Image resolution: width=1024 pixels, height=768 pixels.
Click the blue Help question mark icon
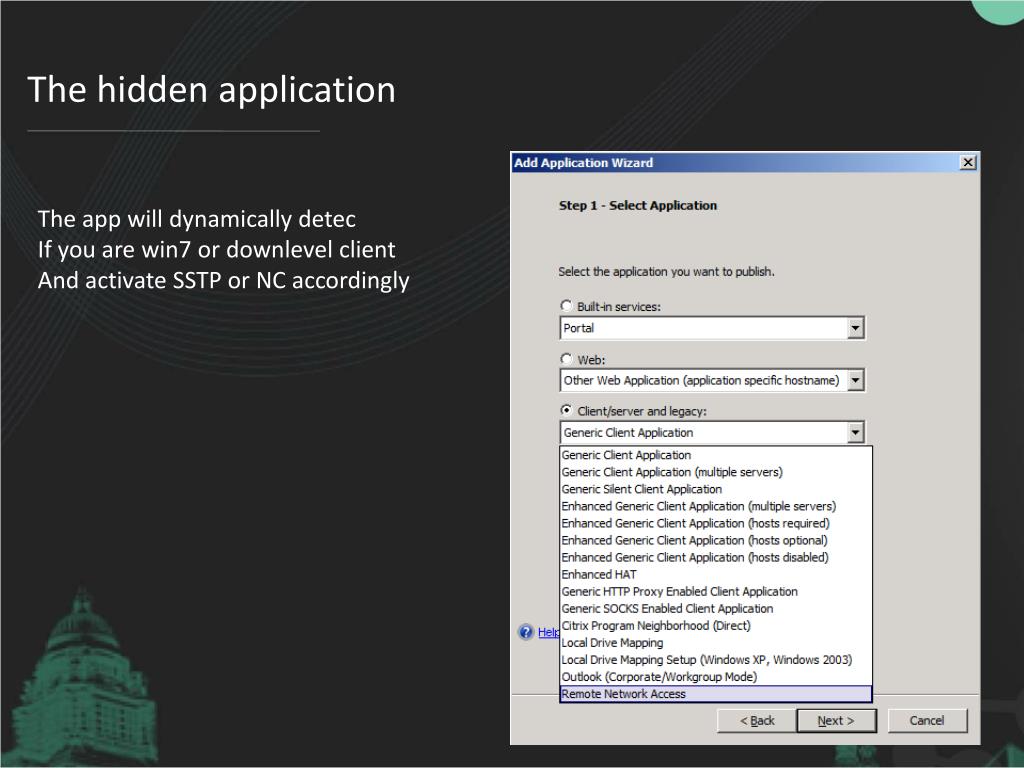(526, 632)
